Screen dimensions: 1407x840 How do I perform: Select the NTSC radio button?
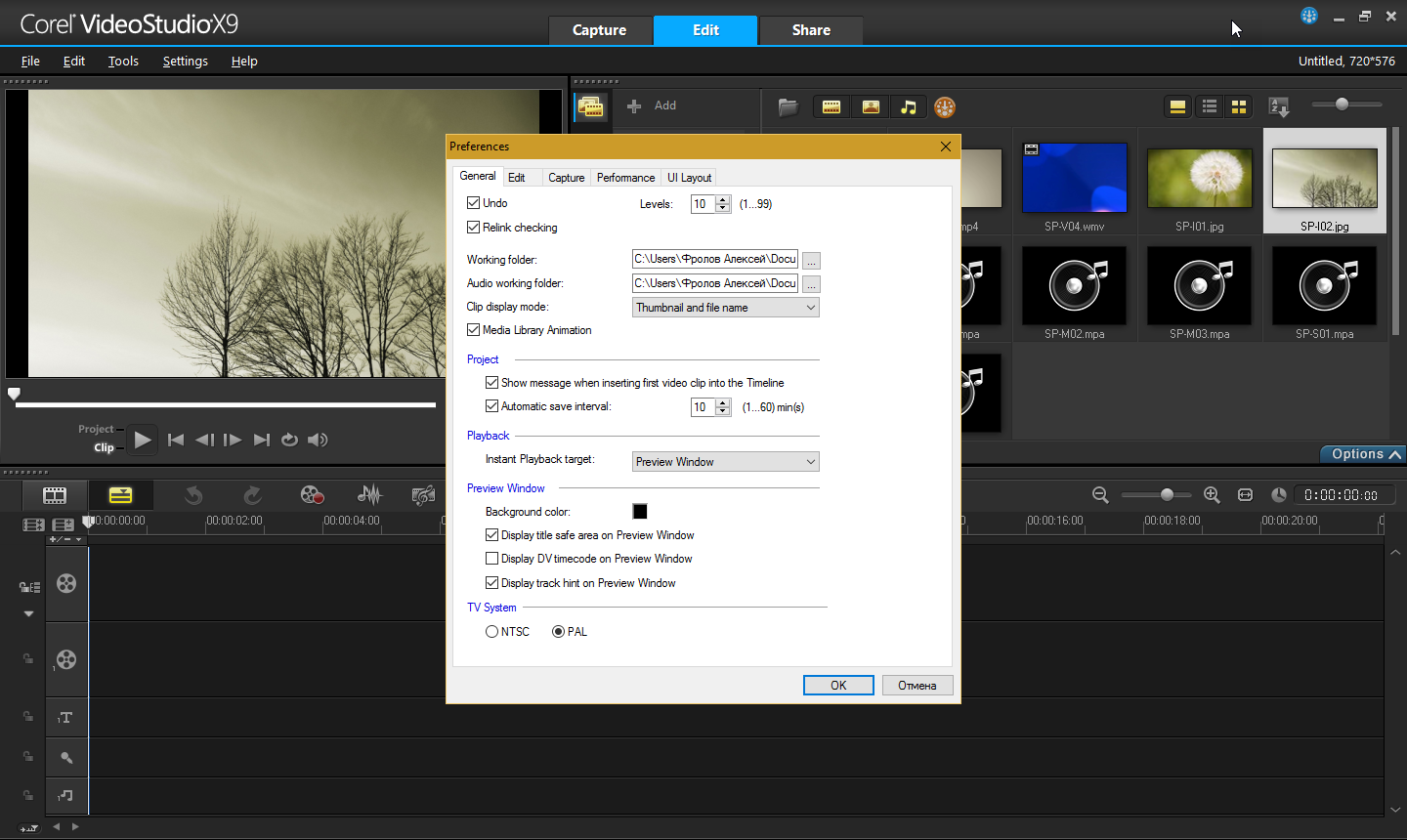pos(492,632)
